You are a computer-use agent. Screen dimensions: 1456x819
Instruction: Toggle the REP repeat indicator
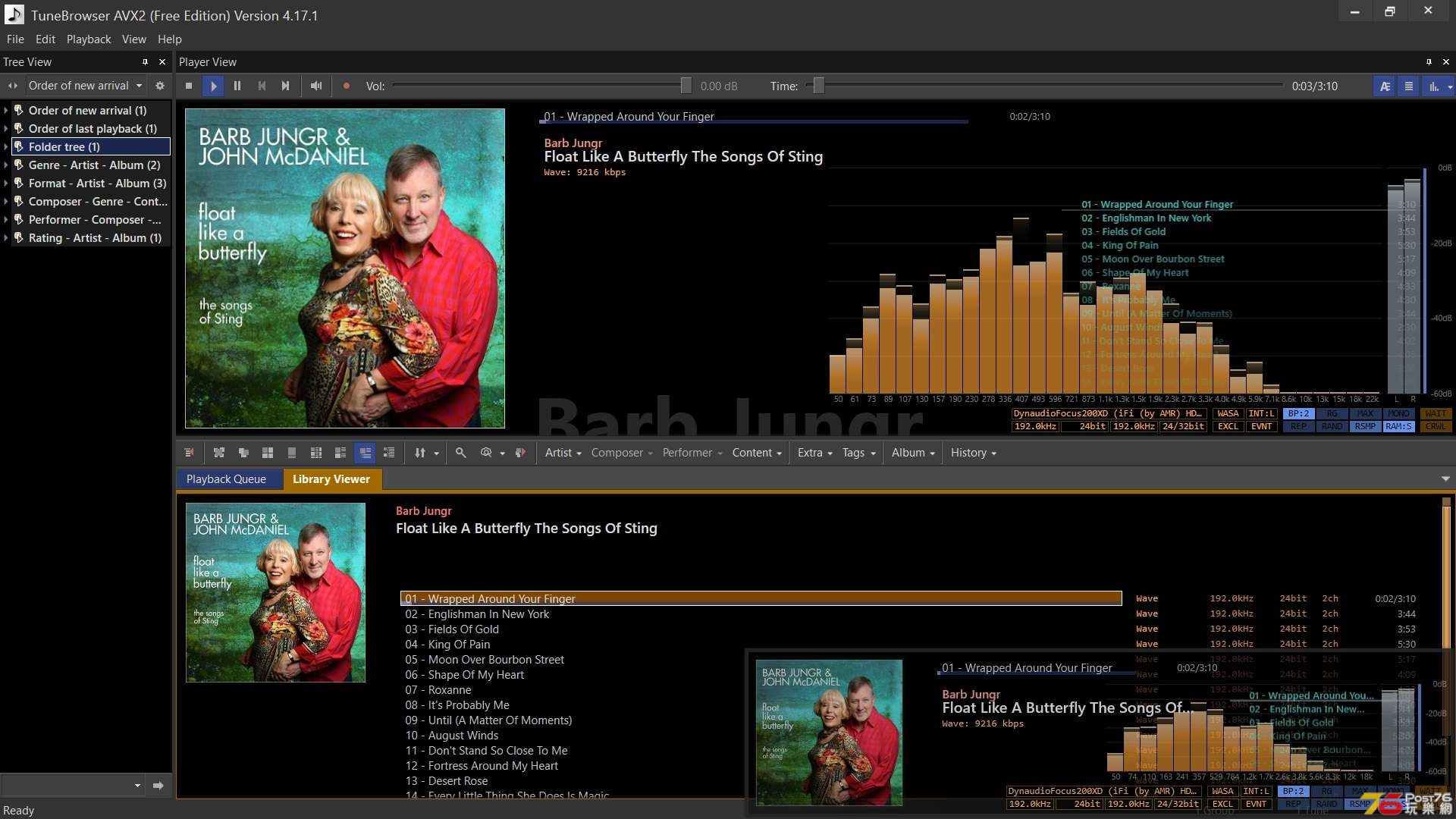point(1298,426)
